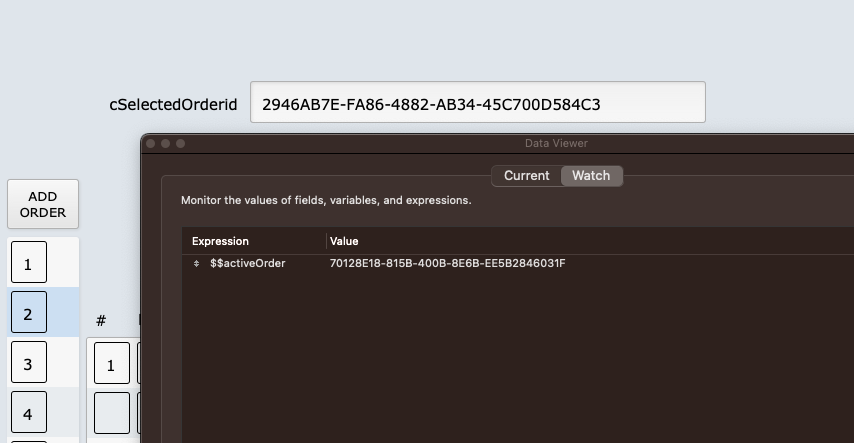Click the 'Monitor the values' description text
This screenshot has width=854, height=443.
point(326,201)
